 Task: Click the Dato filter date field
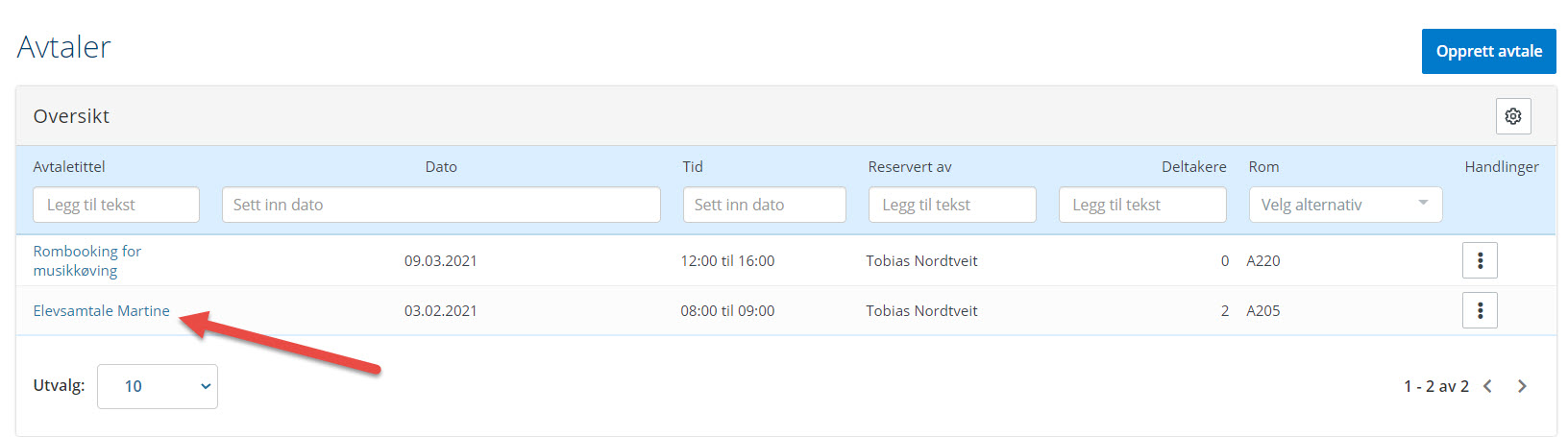coord(441,205)
